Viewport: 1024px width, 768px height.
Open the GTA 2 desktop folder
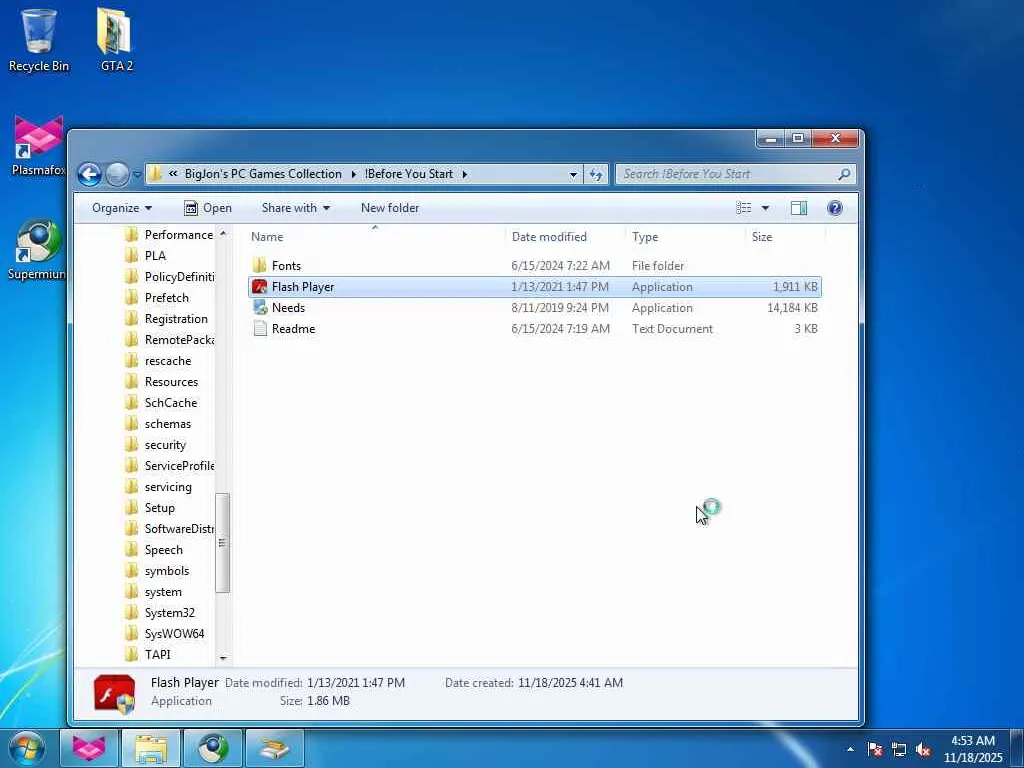pos(116,39)
